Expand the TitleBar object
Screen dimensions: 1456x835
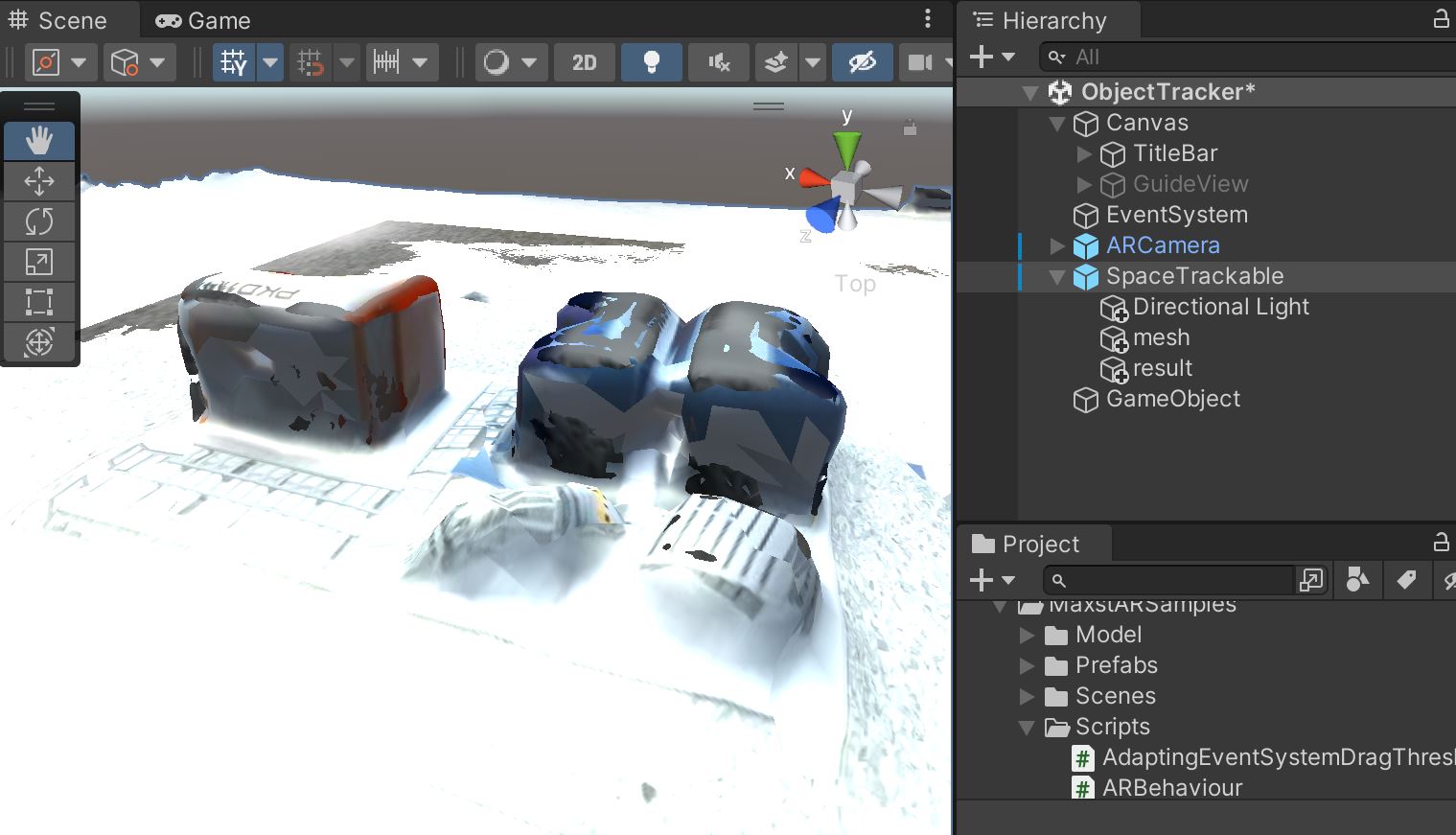click(x=1084, y=154)
